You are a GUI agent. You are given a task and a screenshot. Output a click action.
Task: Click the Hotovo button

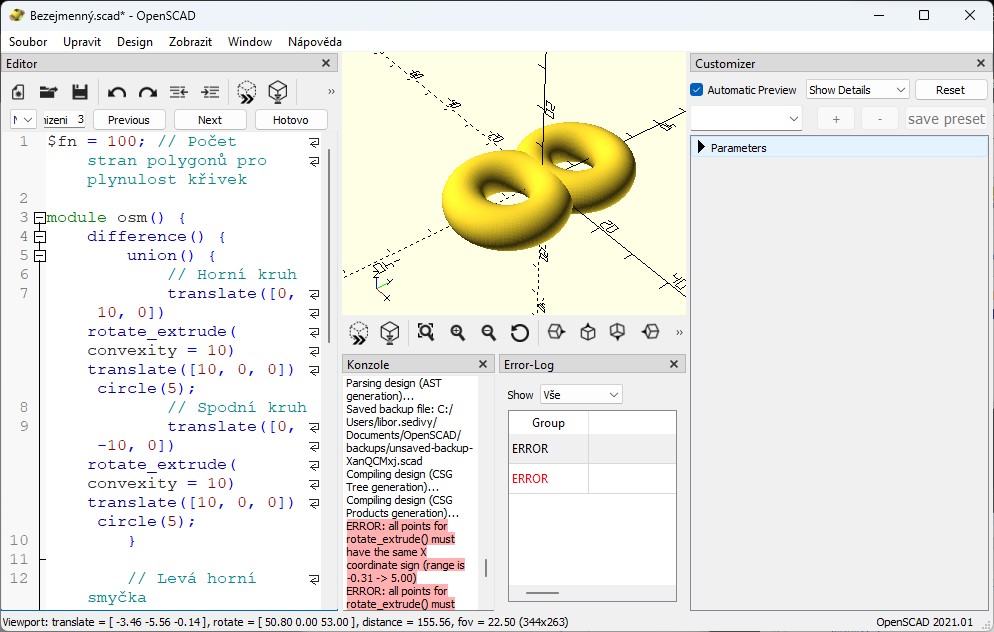tap(291, 120)
